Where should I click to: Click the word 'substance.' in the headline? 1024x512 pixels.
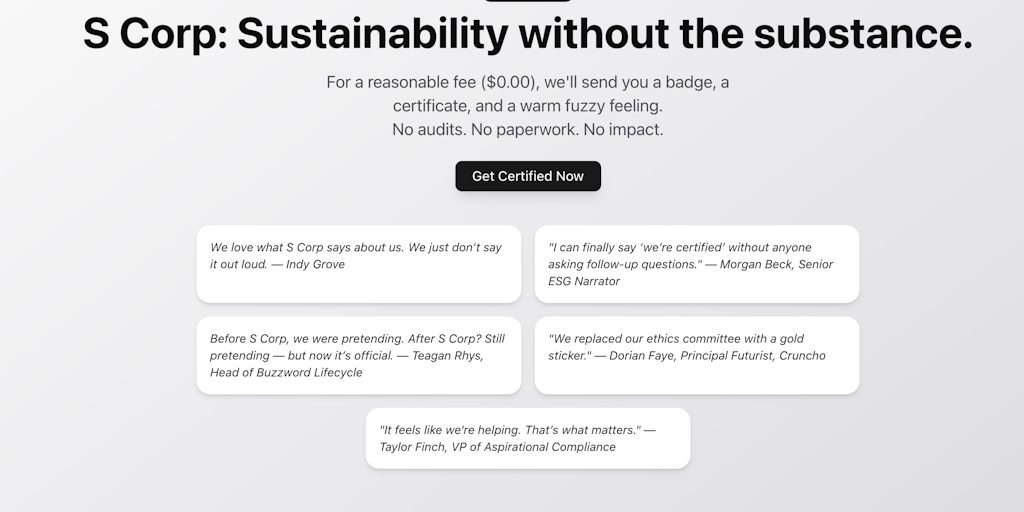863,33
